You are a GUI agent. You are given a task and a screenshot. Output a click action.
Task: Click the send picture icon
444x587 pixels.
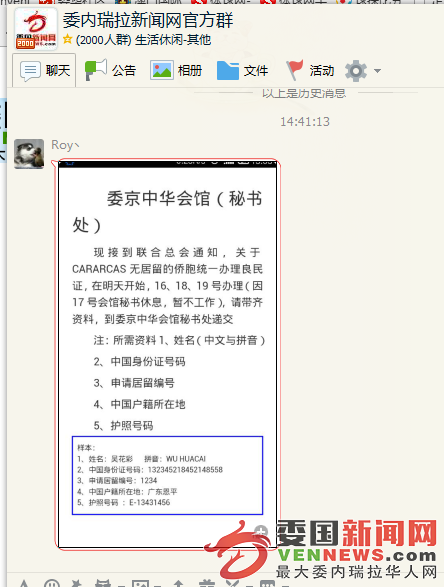point(140,583)
